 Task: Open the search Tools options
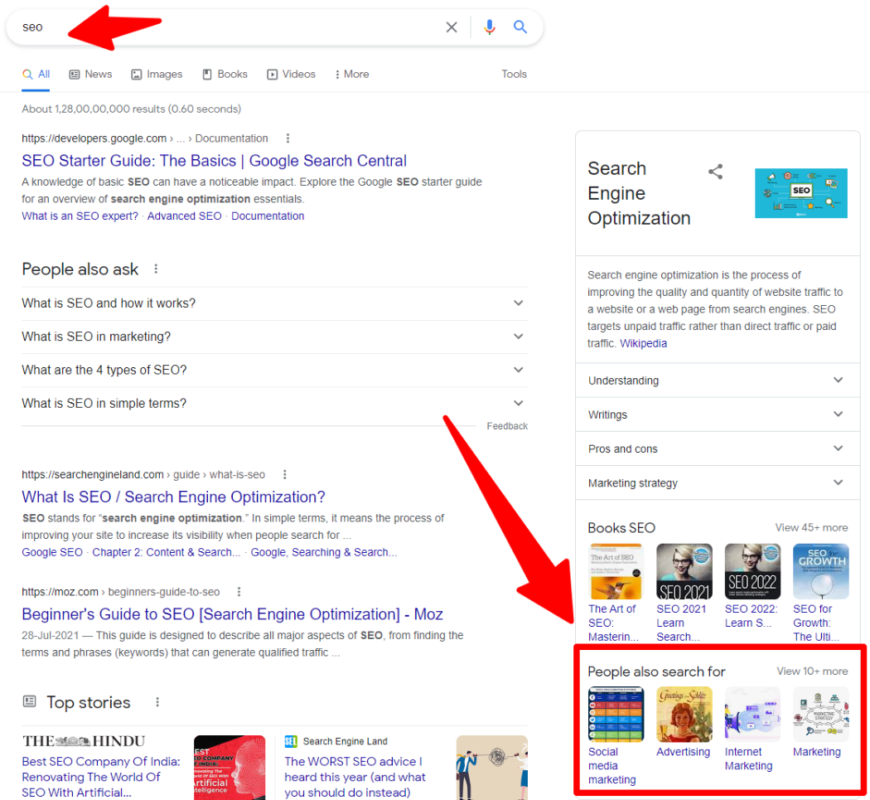coord(514,74)
